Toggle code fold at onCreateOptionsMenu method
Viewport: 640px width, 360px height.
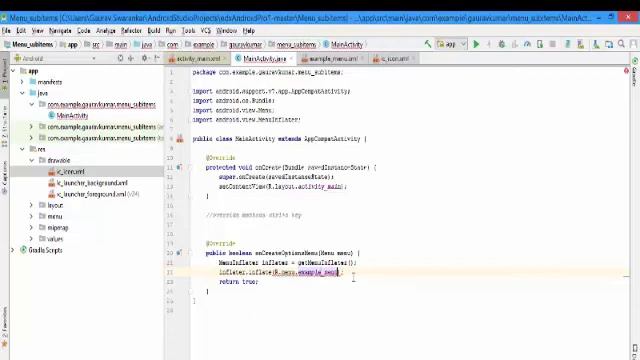[189, 253]
